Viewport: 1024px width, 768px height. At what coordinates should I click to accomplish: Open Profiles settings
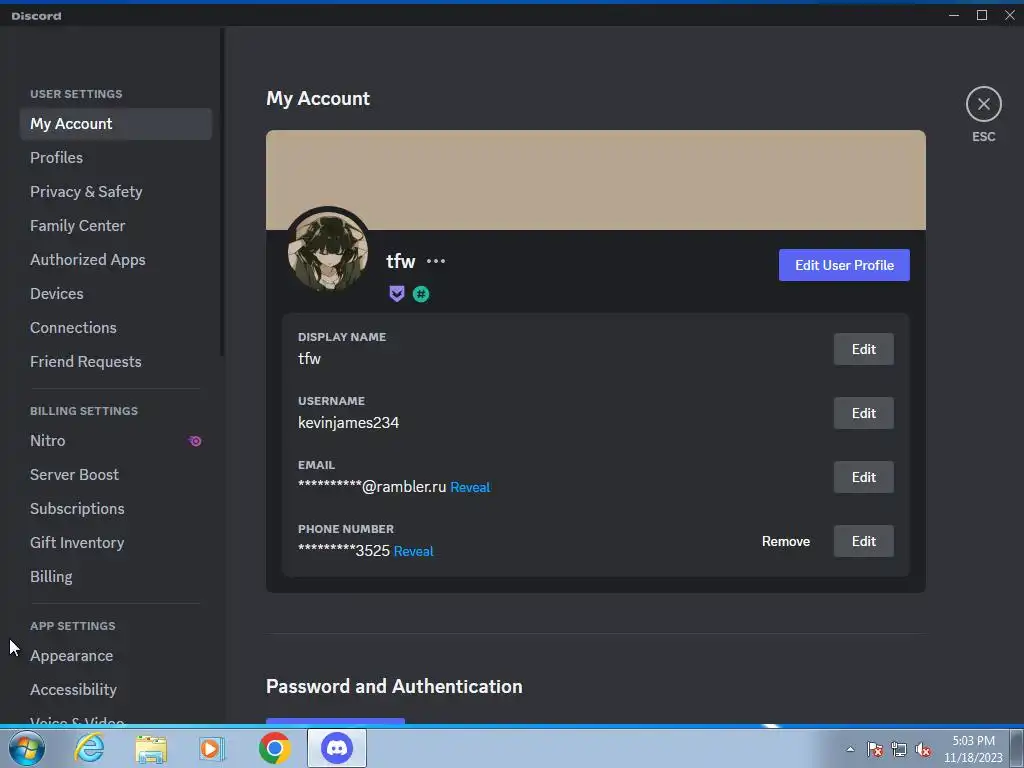pyautogui.click(x=116, y=158)
